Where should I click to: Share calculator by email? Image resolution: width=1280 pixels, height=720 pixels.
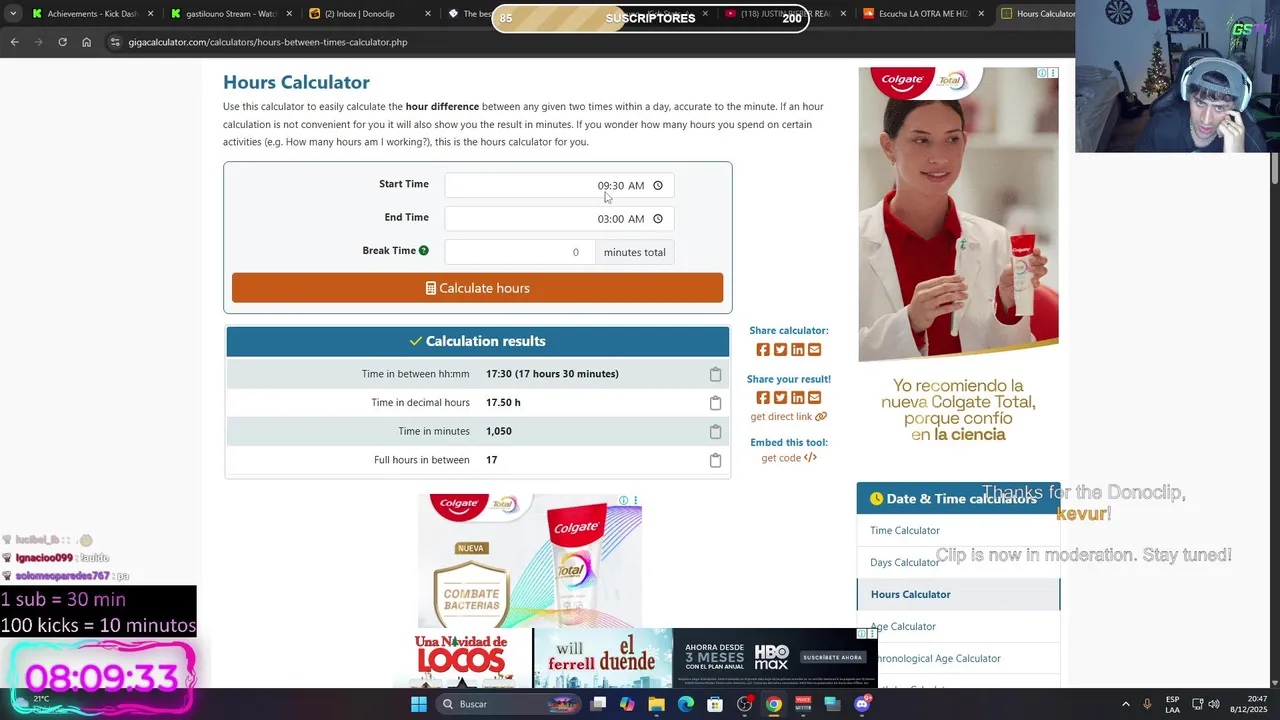[x=814, y=349]
